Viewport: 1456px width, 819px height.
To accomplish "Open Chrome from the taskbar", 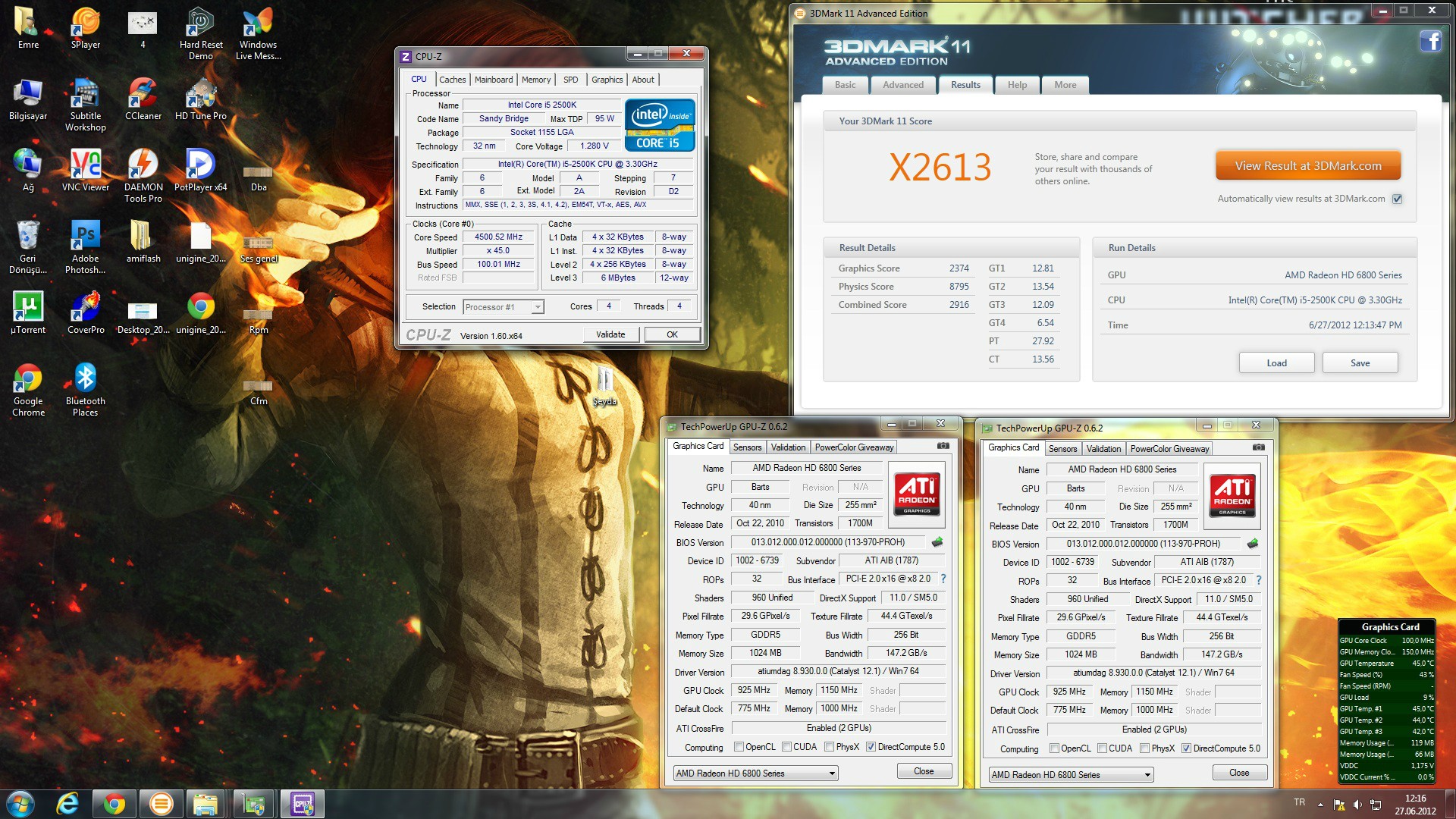I will [115, 804].
